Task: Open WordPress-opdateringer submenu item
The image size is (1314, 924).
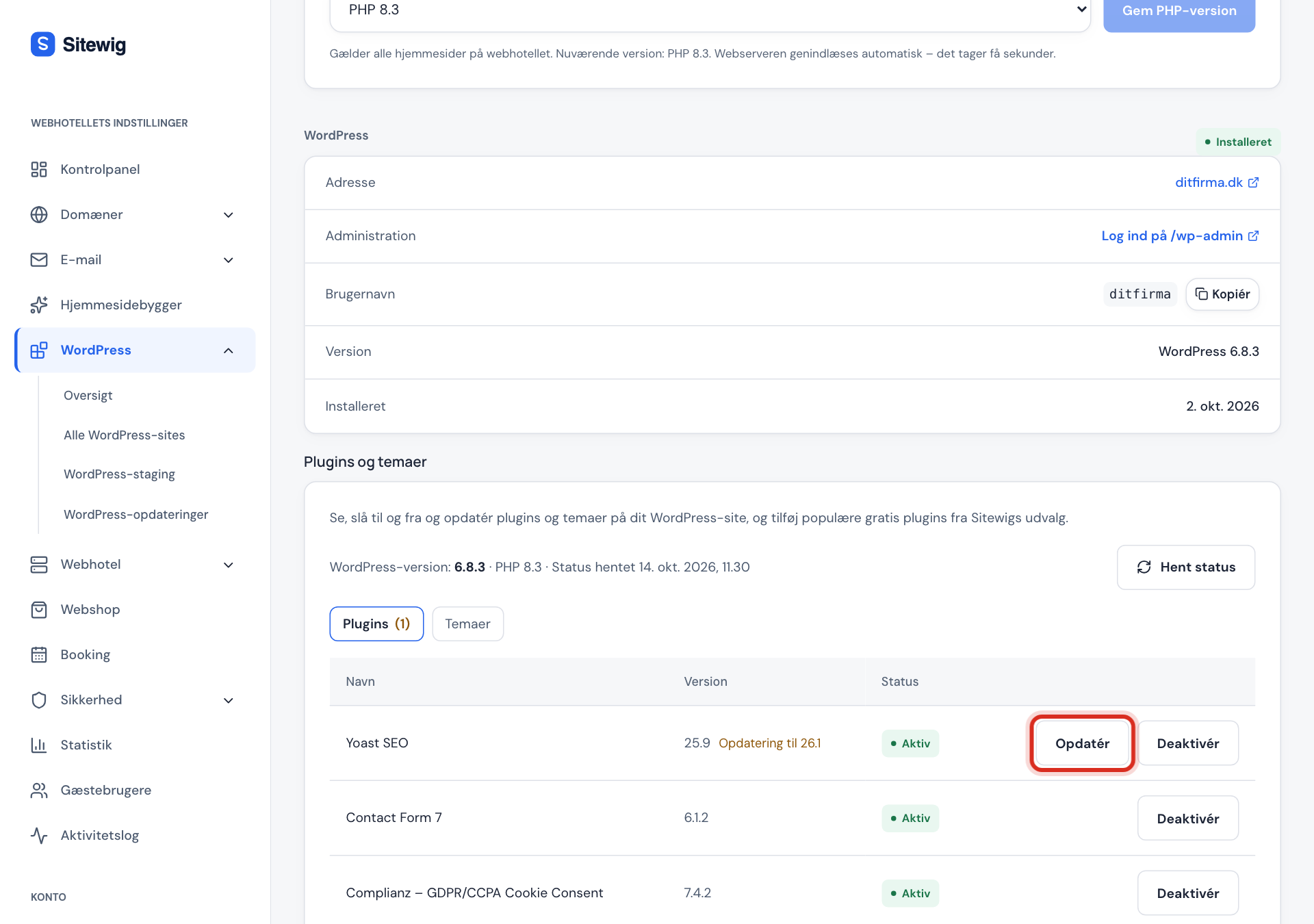Action: 136,514
